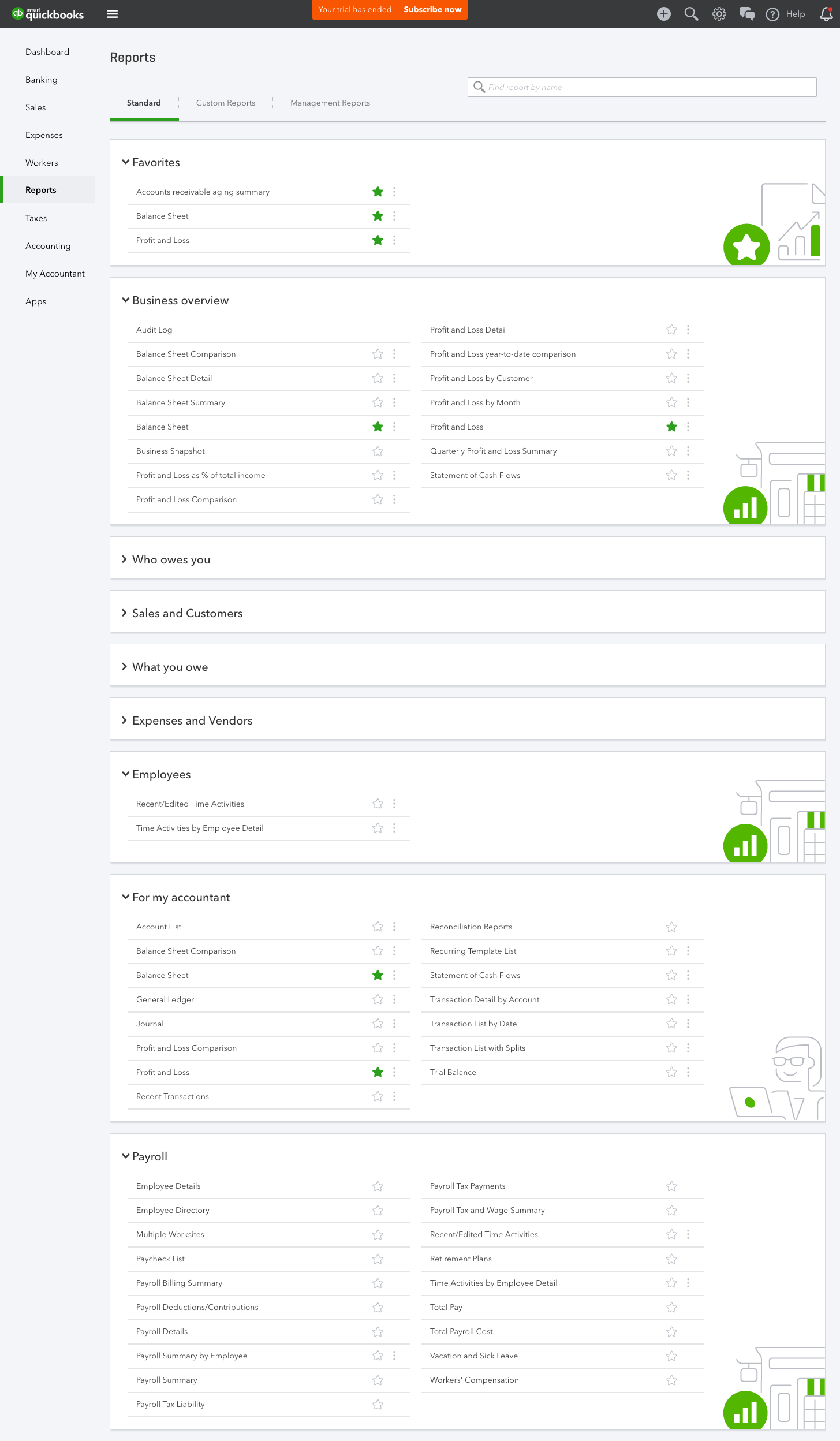This screenshot has width=840, height=1441.
Task: Click the Create plus icon
Action: click(x=664, y=14)
